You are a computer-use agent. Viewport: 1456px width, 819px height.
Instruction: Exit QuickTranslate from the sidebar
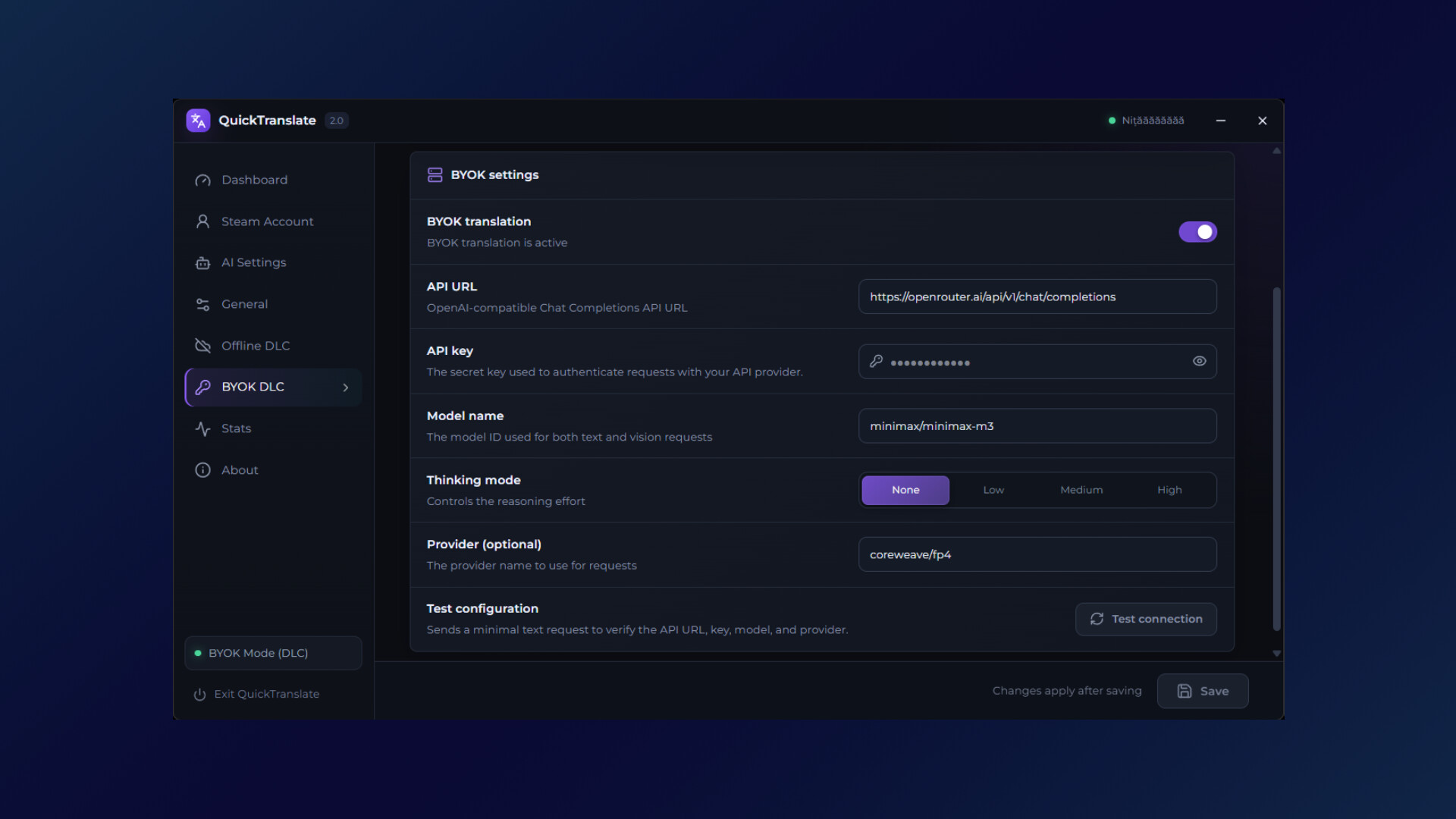coord(256,695)
